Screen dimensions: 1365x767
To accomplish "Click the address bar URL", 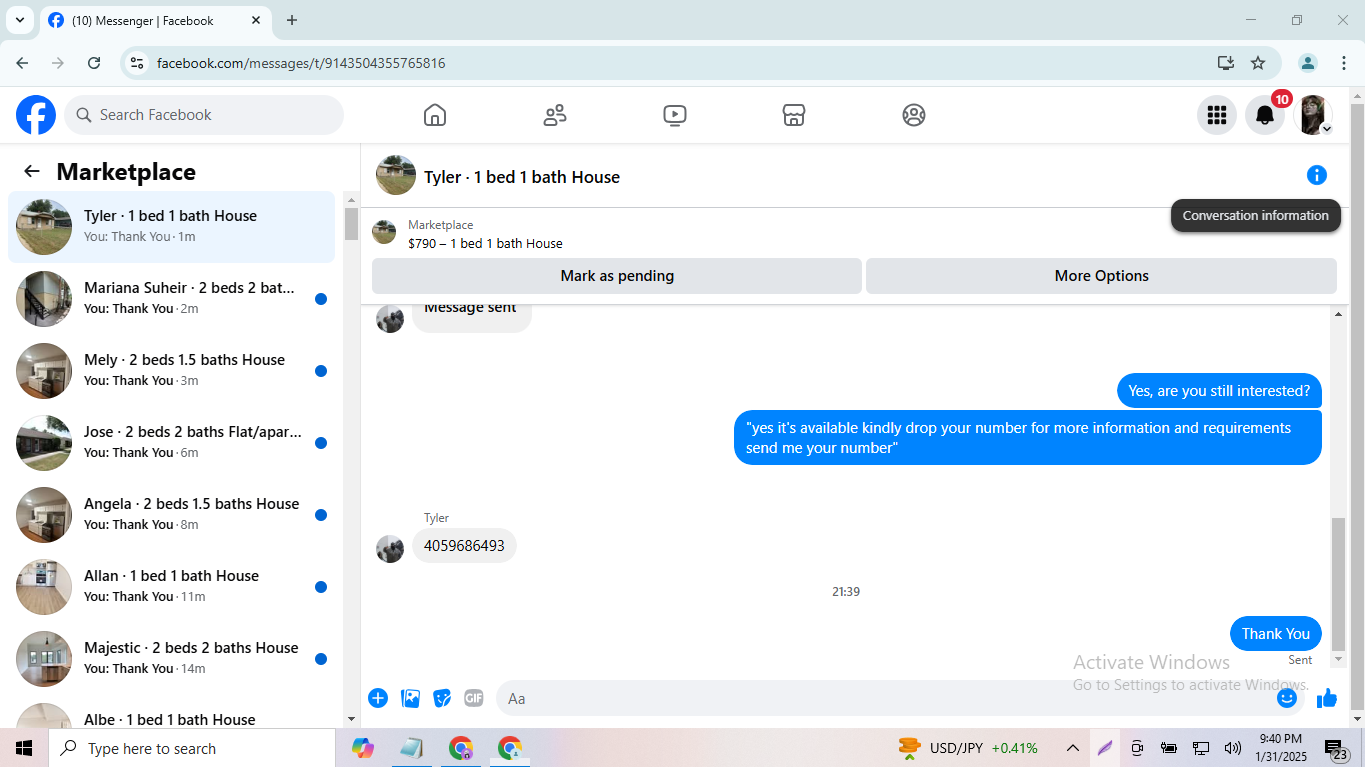I will (x=301, y=63).
